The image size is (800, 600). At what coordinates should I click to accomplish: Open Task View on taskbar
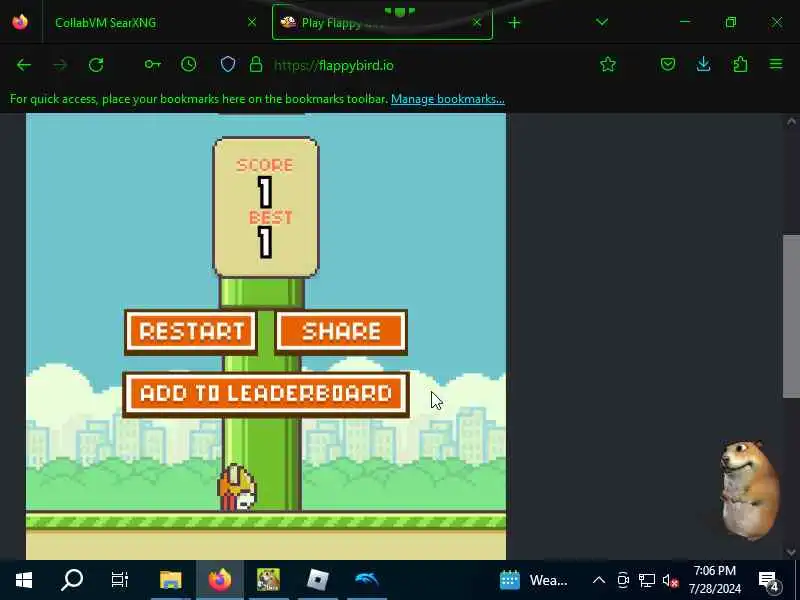120,580
